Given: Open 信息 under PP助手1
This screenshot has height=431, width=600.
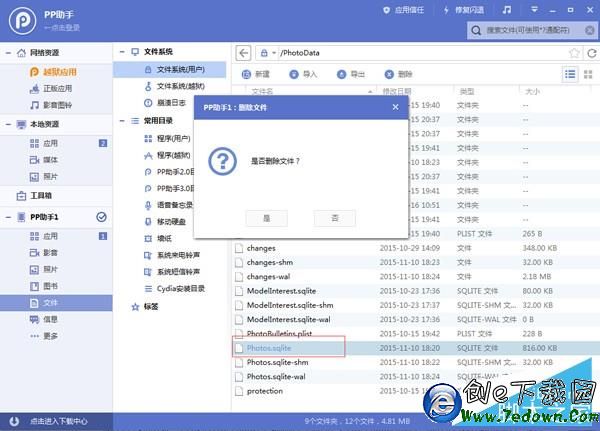Looking at the screenshot, I should pyautogui.click(x=44, y=319).
